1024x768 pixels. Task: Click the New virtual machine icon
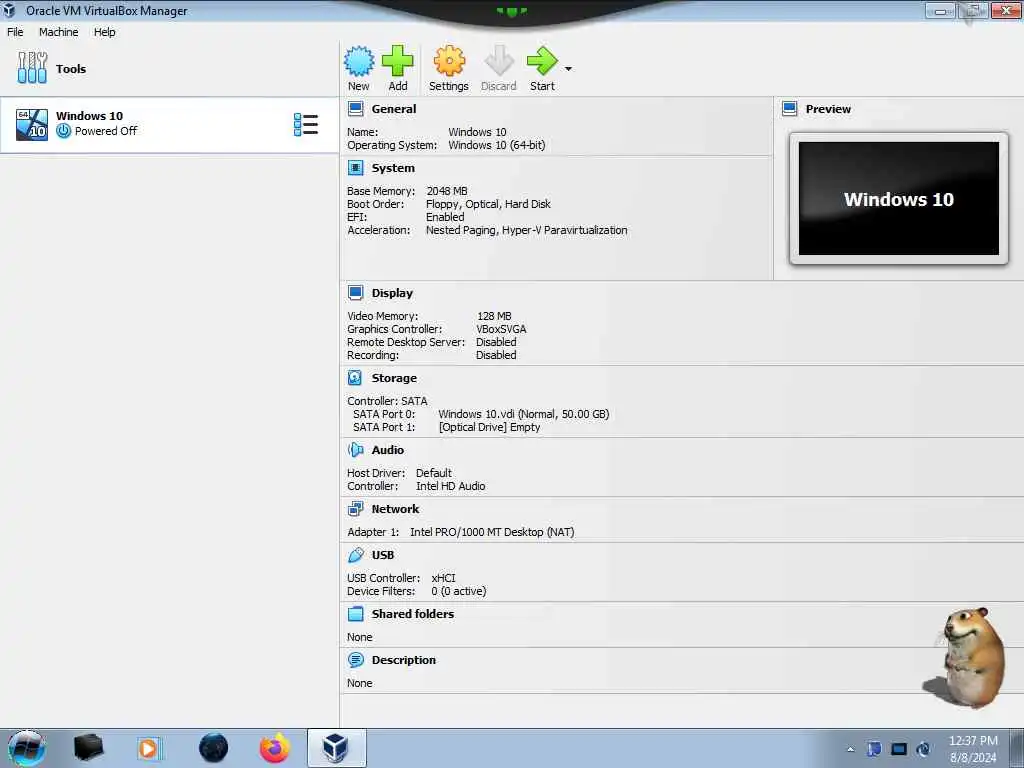click(x=359, y=61)
